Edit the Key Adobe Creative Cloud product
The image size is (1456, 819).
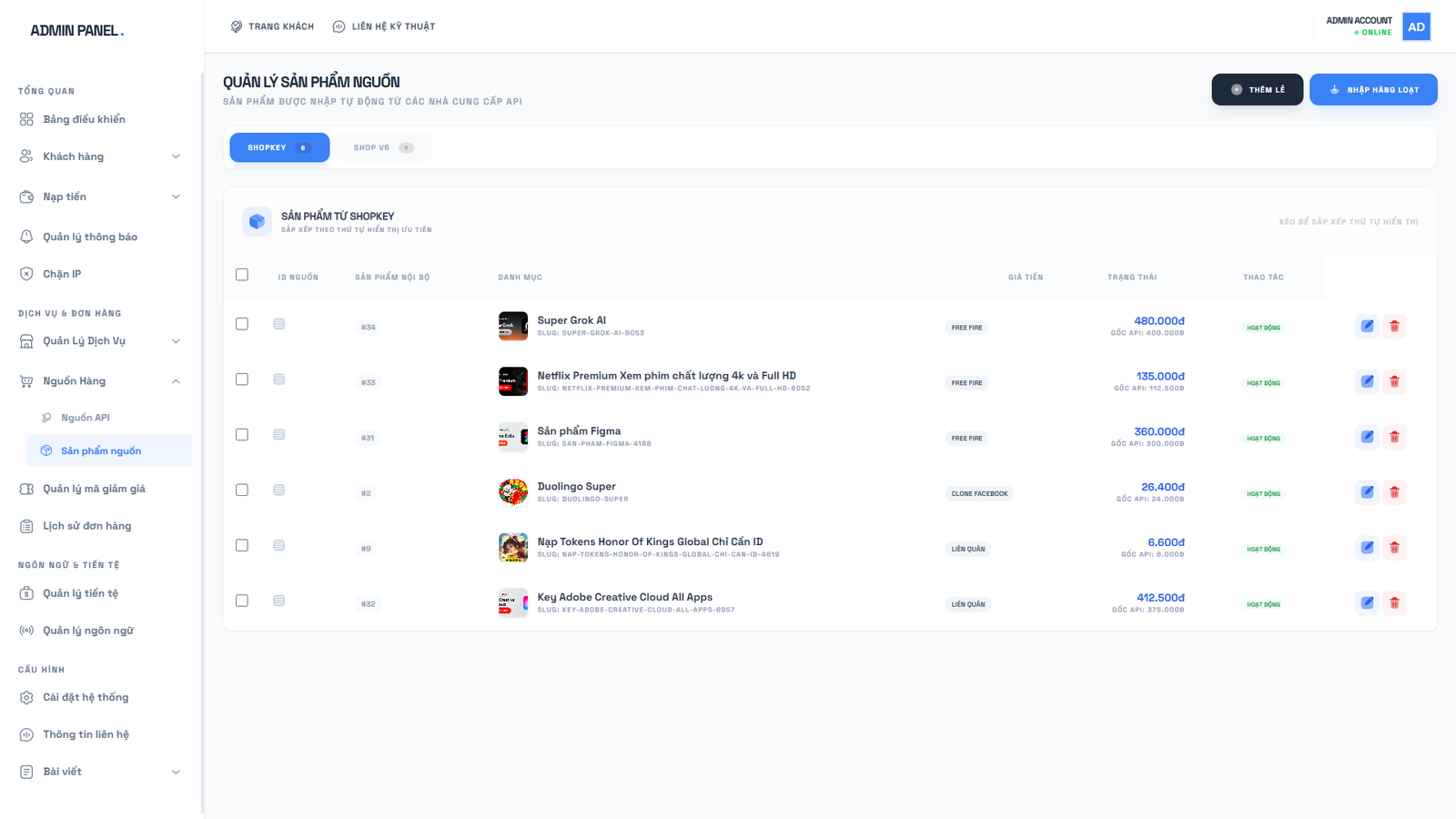click(1367, 603)
